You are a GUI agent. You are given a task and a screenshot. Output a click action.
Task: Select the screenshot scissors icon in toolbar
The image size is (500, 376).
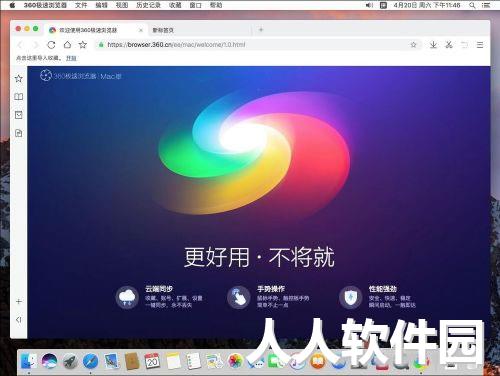(x=449, y=45)
